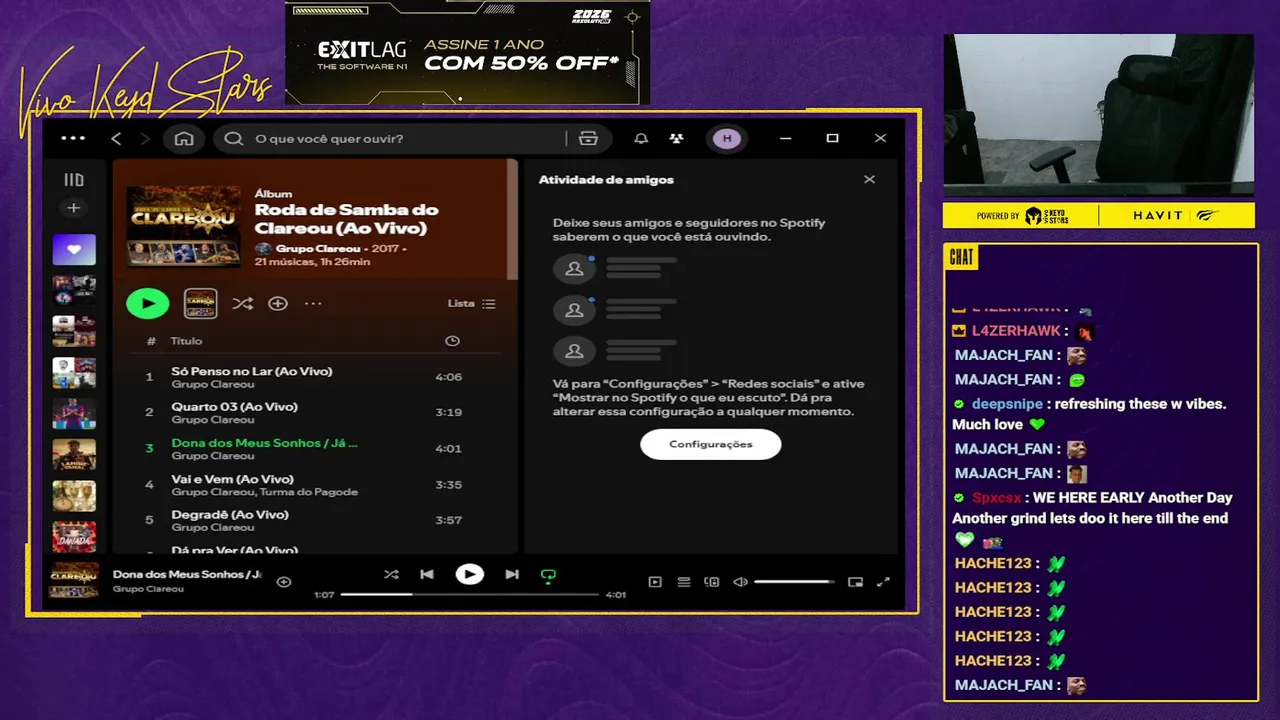The height and width of the screenshot is (720, 1280).
Task: Go forward with the right arrow
Action: (x=145, y=138)
